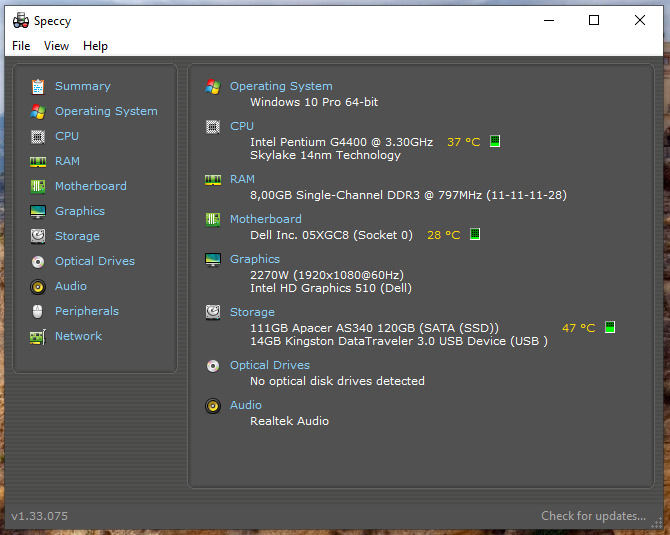This screenshot has height=535, width=670.
Task: Open the Help menu
Action: (95, 46)
